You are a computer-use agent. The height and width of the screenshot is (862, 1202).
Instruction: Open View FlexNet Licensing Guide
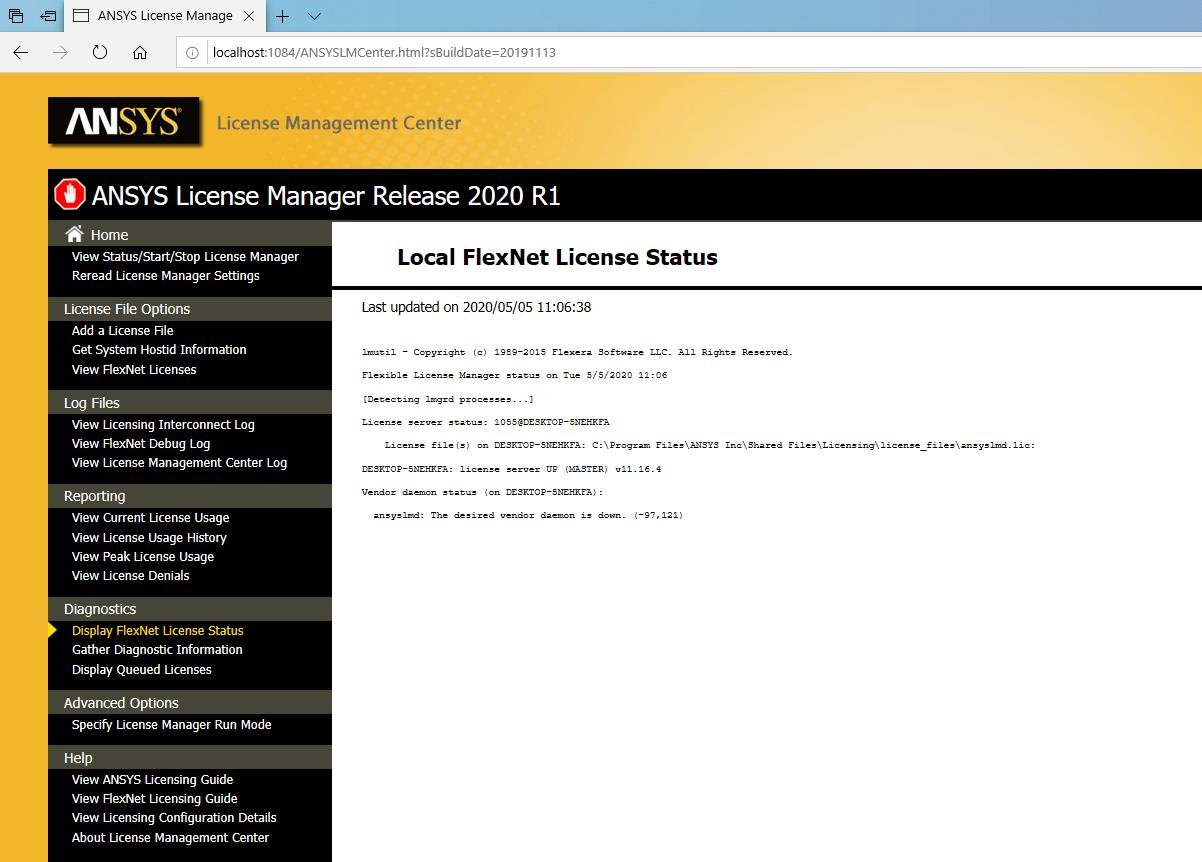(x=155, y=799)
